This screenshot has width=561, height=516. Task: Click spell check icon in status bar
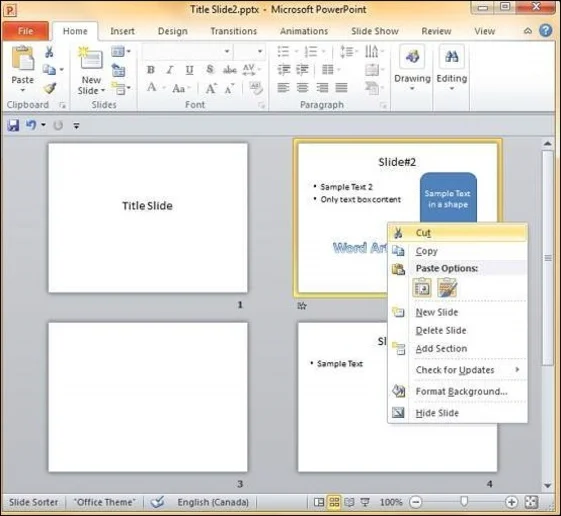[x=157, y=502]
